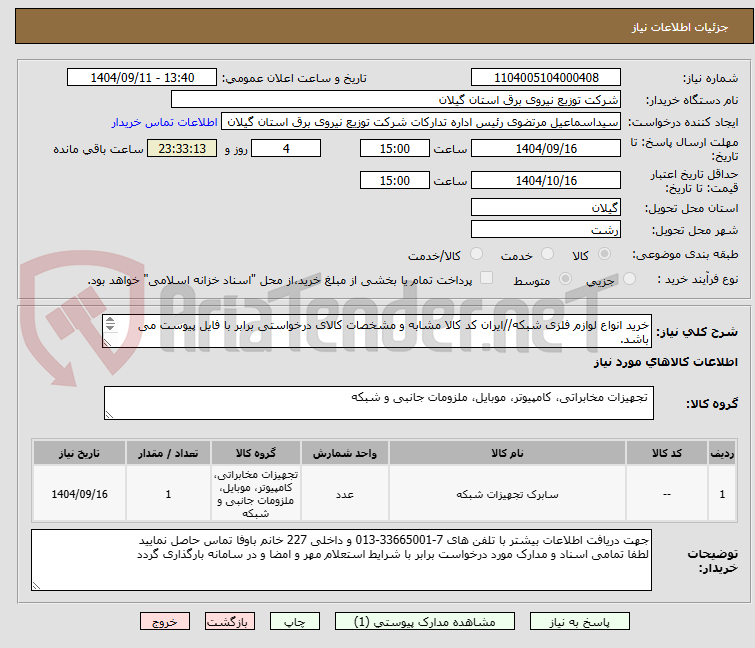Click the نام کالا column header
The image size is (755, 648).
[x=507, y=453]
